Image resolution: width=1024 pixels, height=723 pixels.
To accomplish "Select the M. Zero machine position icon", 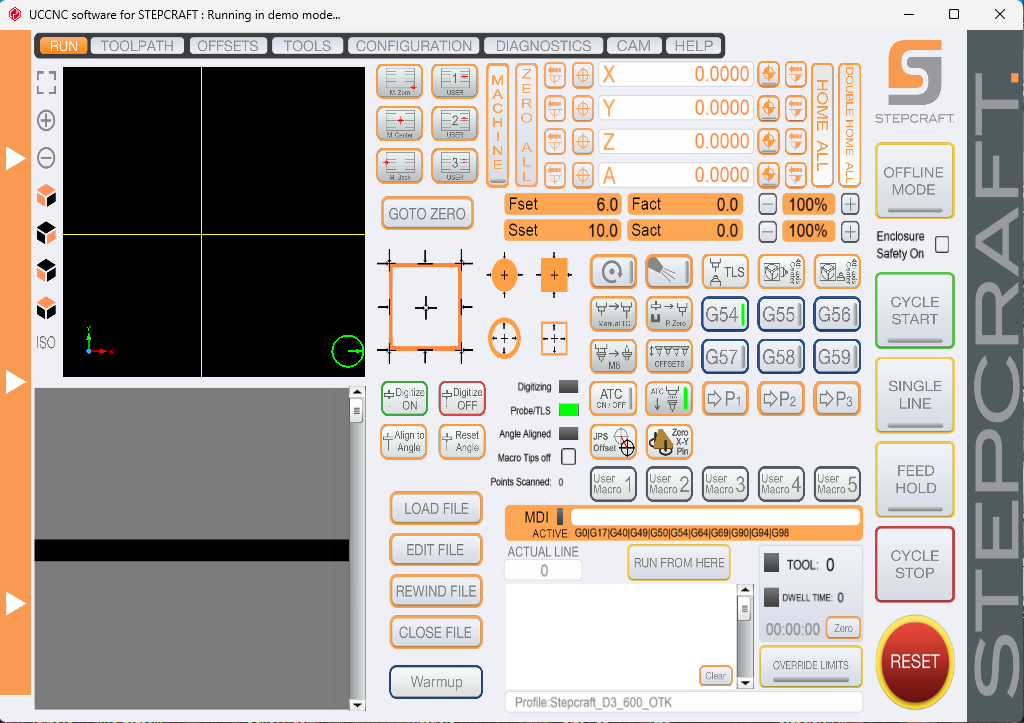I will (x=400, y=81).
